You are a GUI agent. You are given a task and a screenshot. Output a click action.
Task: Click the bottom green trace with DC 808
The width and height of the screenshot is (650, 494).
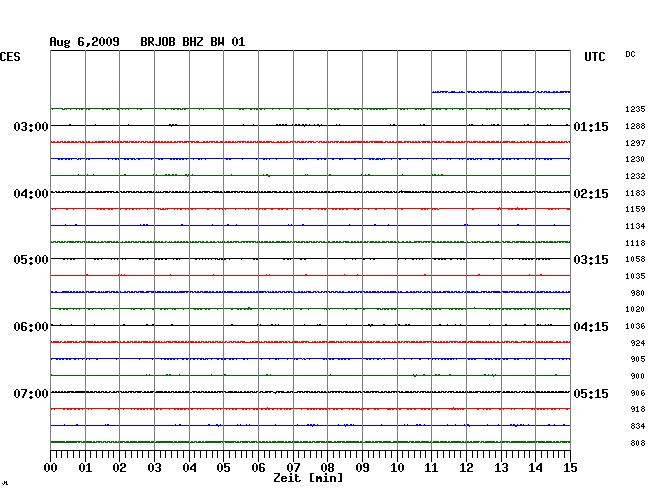[x=310, y=442]
